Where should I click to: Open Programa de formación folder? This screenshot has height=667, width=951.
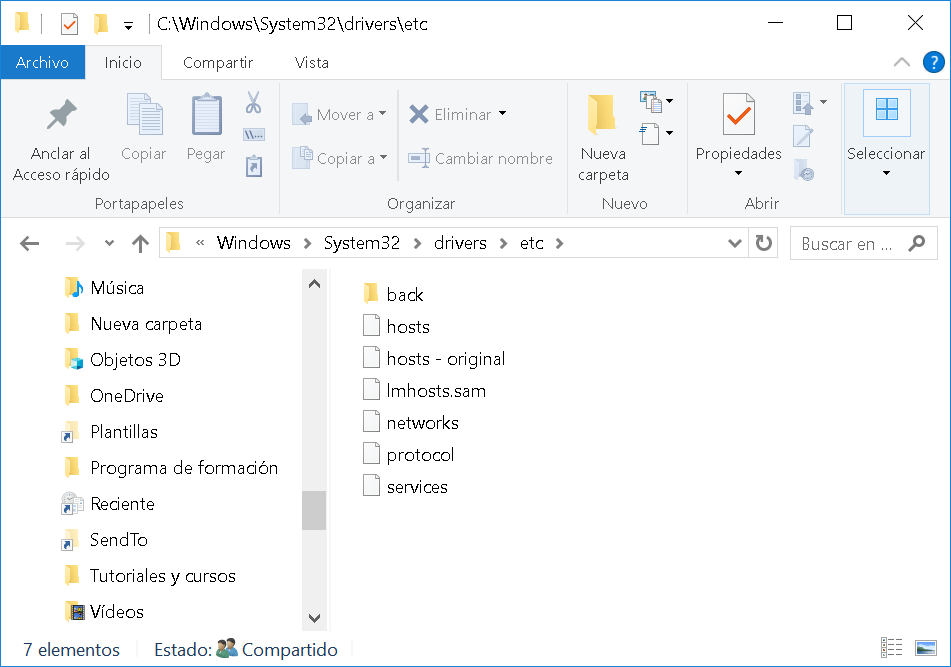click(x=170, y=468)
